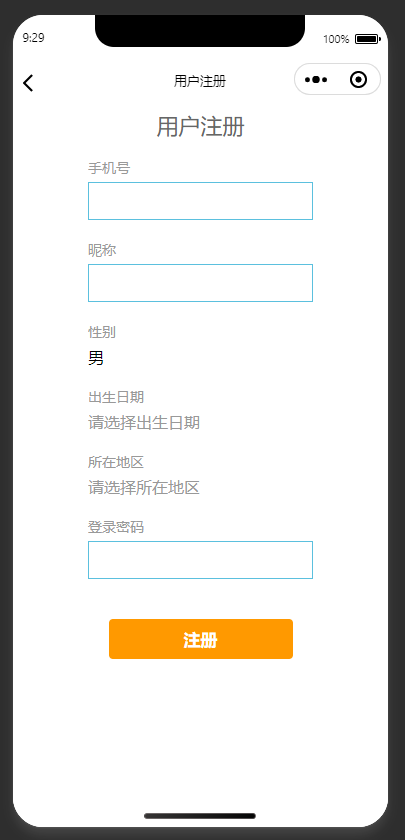Open the 请选择所在地区 region picker
This screenshot has height=840, width=405.
click(200, 488)
